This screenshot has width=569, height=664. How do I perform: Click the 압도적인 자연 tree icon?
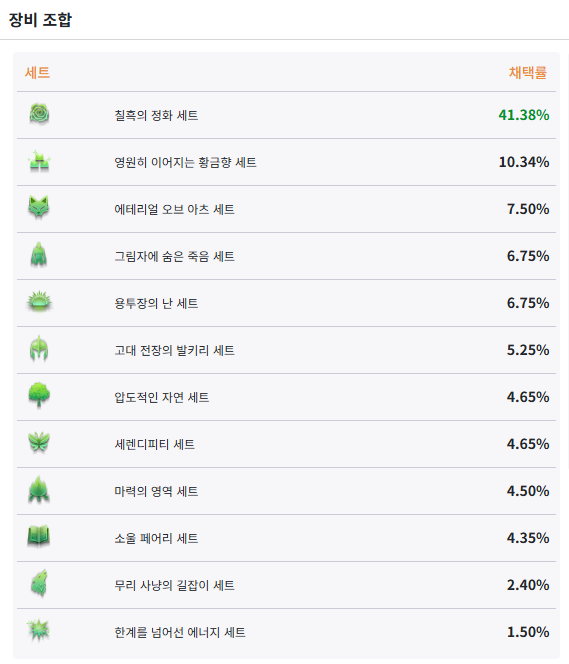coord(39,395)
